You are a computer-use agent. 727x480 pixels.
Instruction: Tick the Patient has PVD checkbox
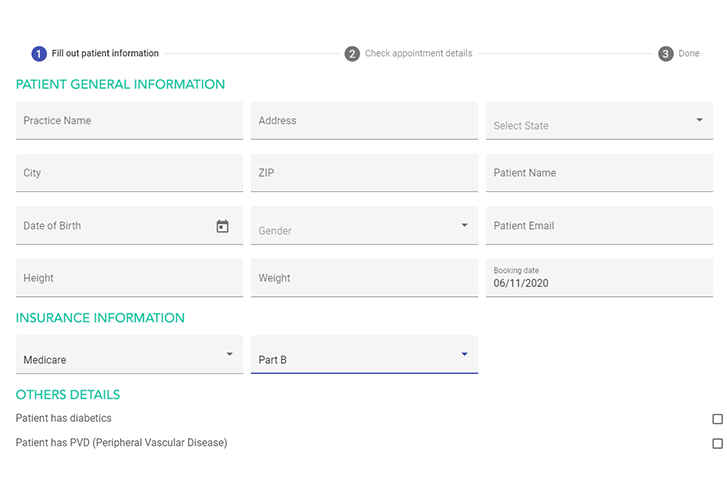(x=717, y=443)
